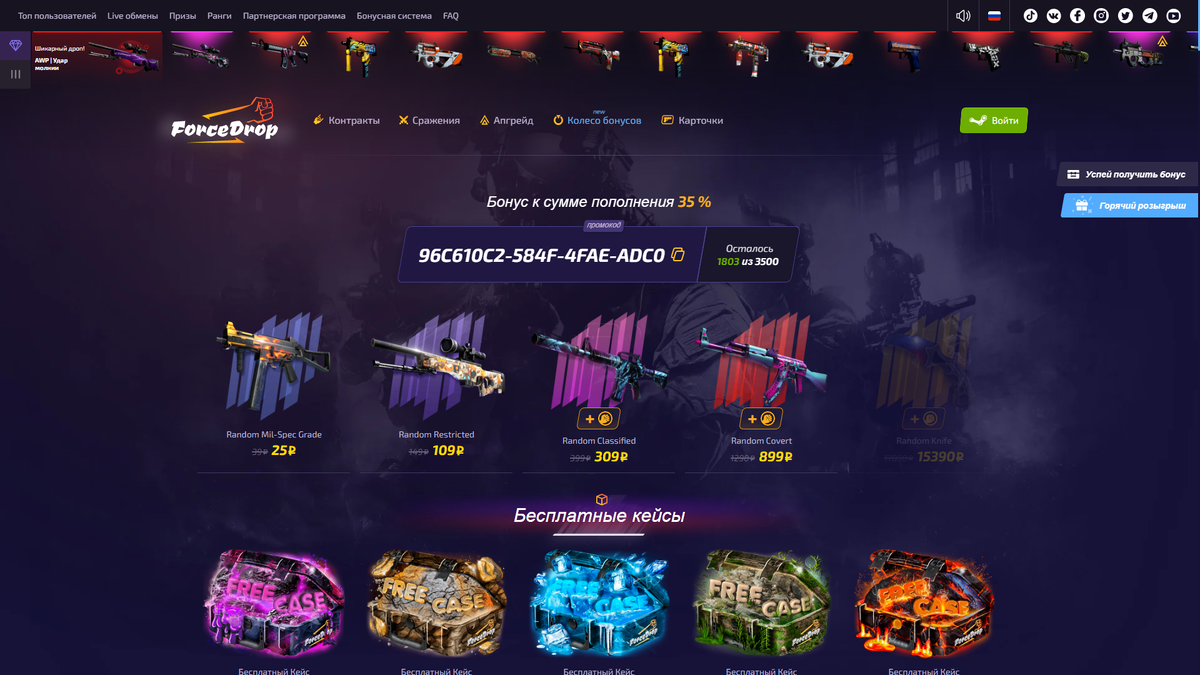Go to Колесо бонусов section
Screen dimensions: 1200x675
tap(597, 120)
